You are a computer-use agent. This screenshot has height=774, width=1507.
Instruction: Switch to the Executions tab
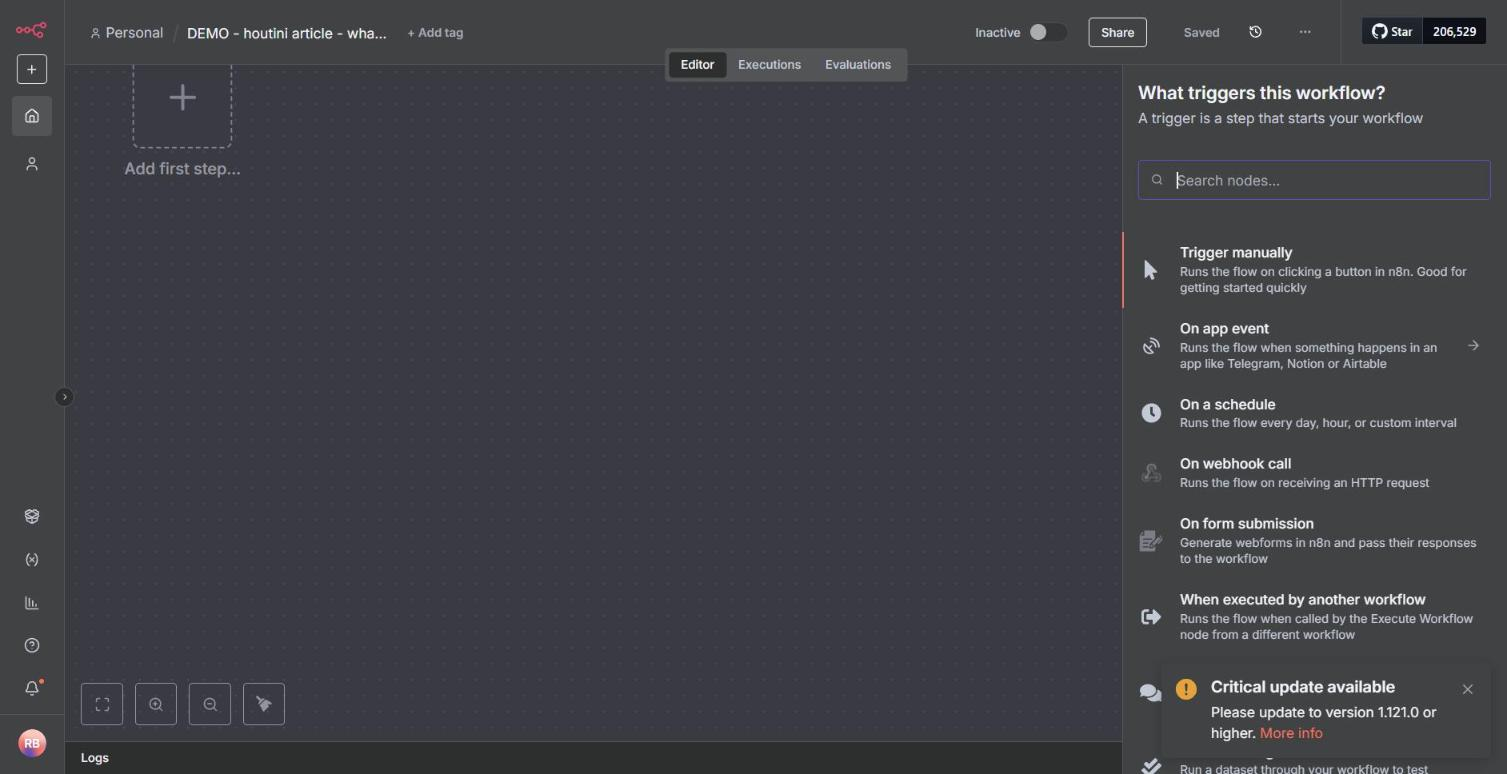point(769,65)
